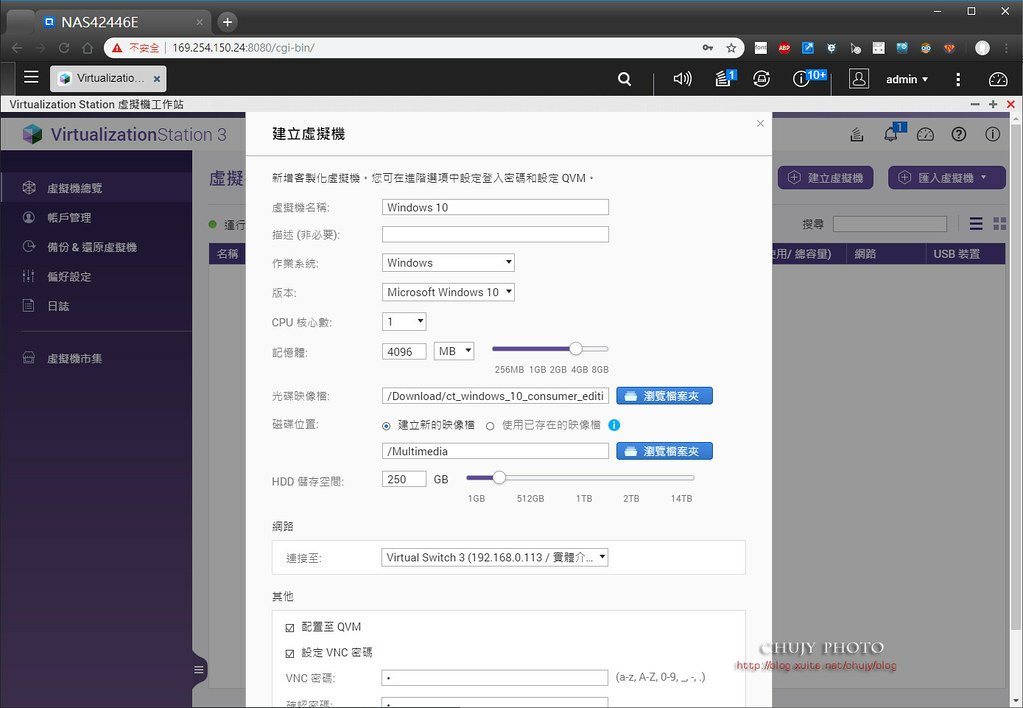This screenshot has height=708, width=1023.
Task: Select 使用已存在的映像檔 radio option
Action: pos(490,426)
